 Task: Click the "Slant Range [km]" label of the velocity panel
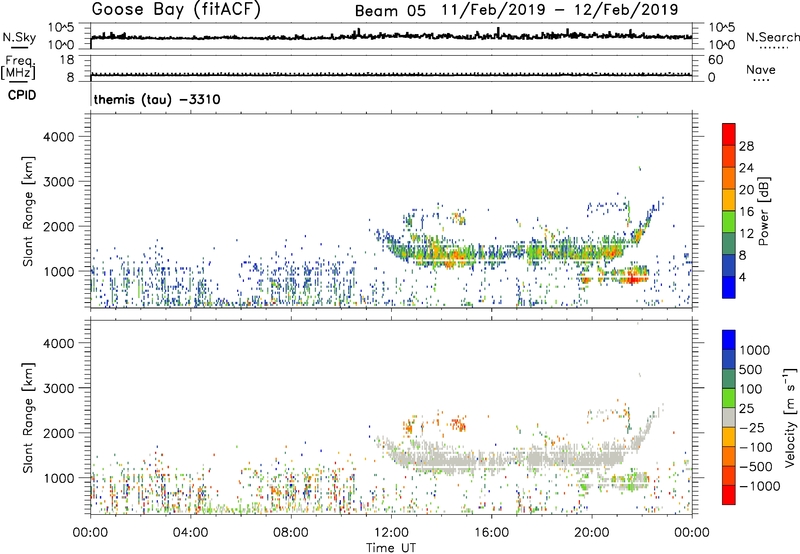(28, 418)
